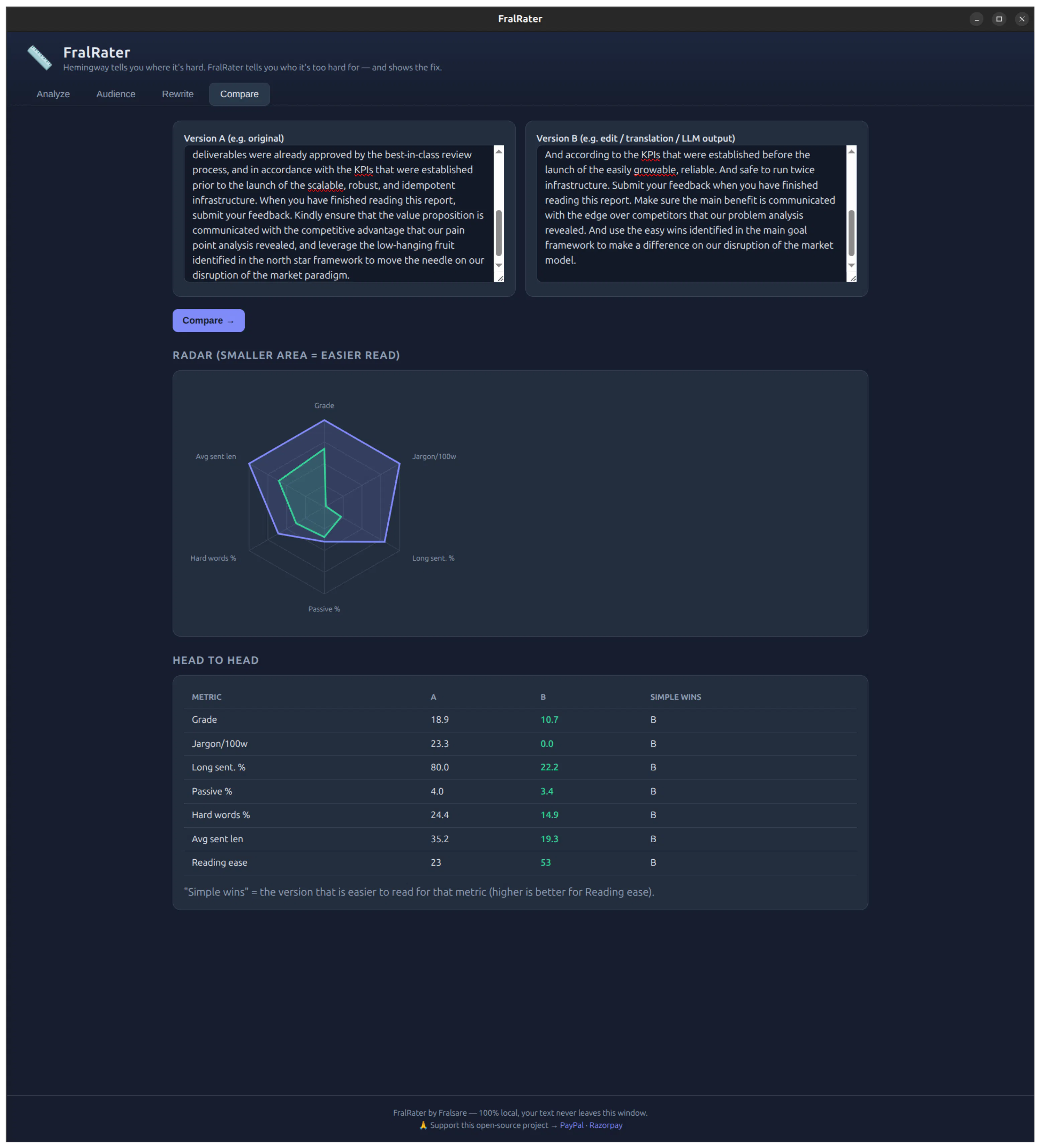Click the Version B scrollbar thumb
The width and height of the screenshot is (1041, 1148).
pyautogui.click(x=851, y=233)
